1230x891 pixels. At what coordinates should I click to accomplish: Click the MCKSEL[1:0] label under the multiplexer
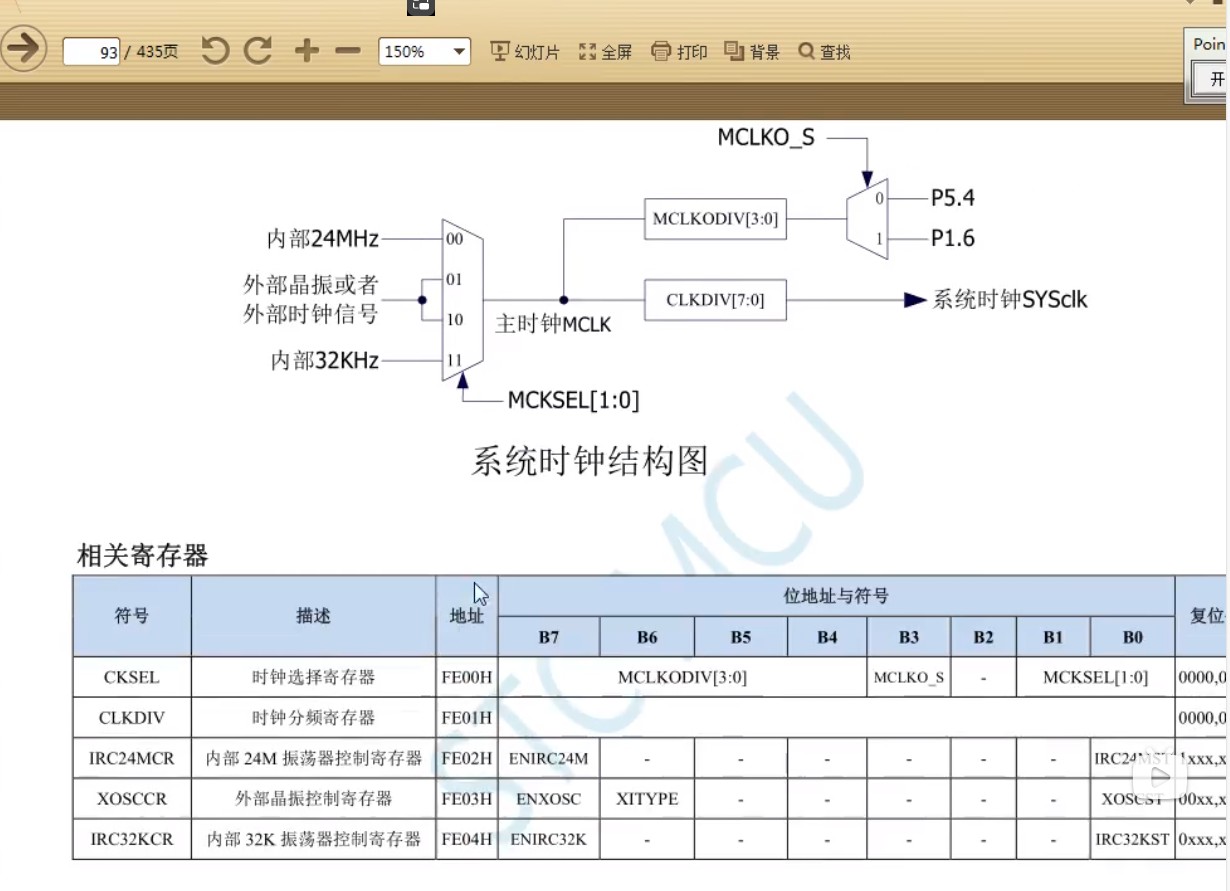coord(573,400)
